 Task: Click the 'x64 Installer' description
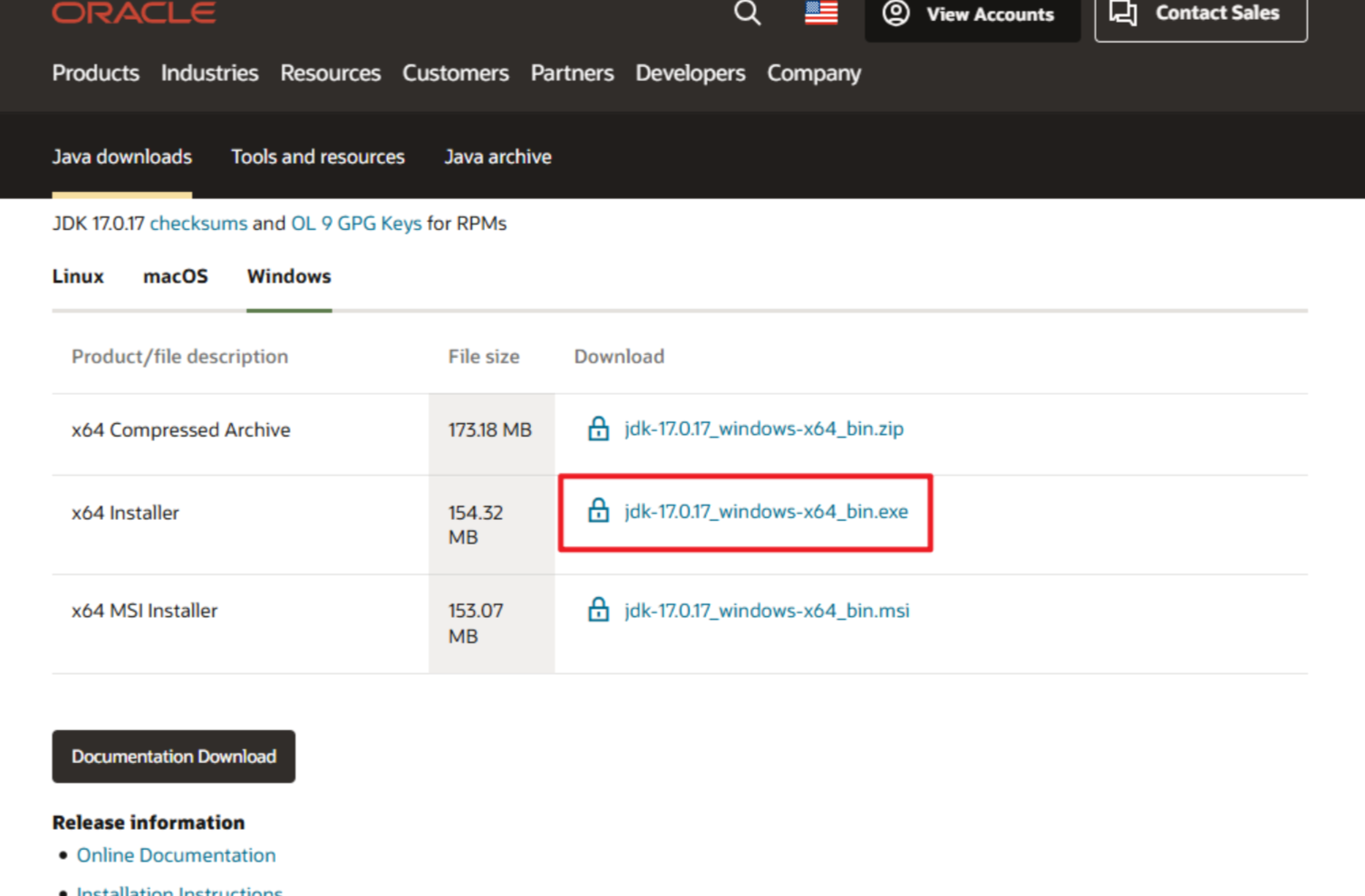(x=125, y=513)
